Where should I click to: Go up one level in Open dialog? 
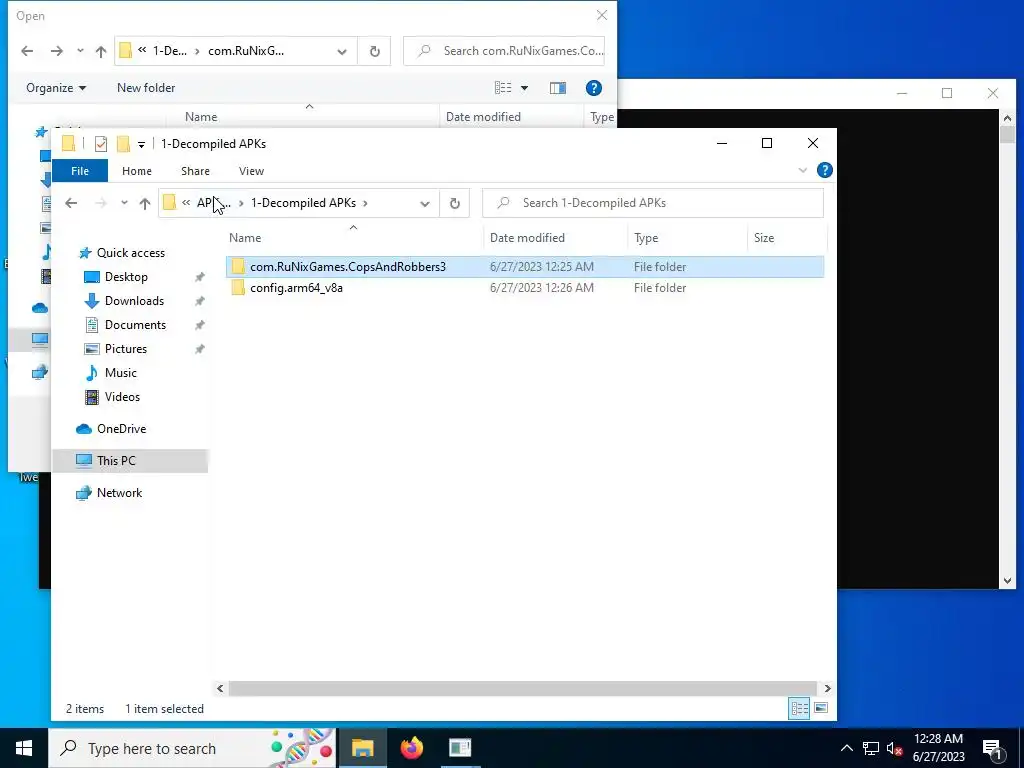tap(101, 51)
